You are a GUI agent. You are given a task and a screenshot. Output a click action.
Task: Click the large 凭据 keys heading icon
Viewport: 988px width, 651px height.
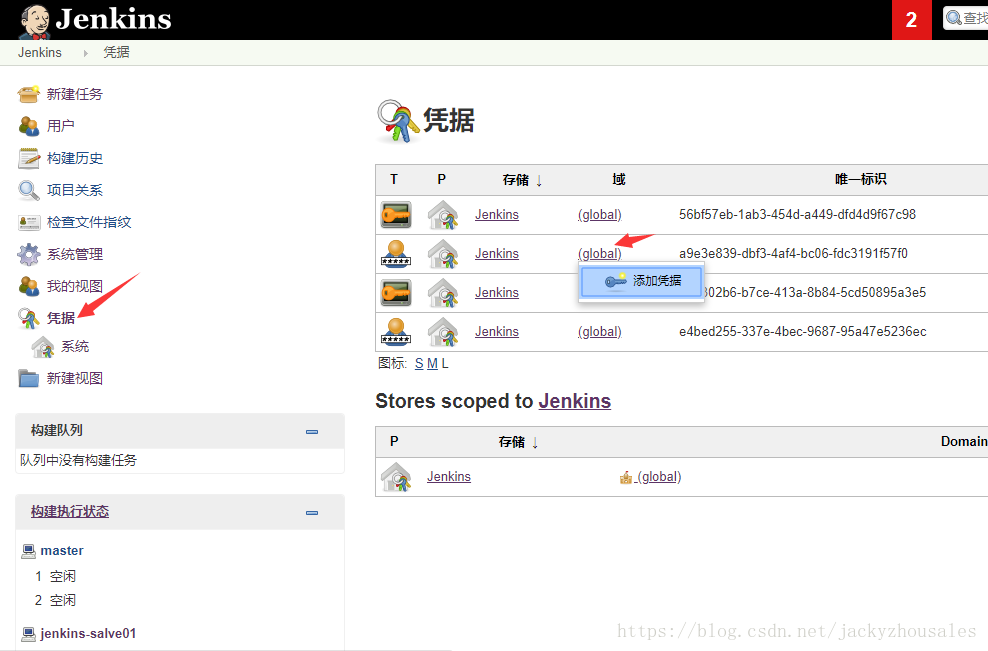click(x=398, y=121)
